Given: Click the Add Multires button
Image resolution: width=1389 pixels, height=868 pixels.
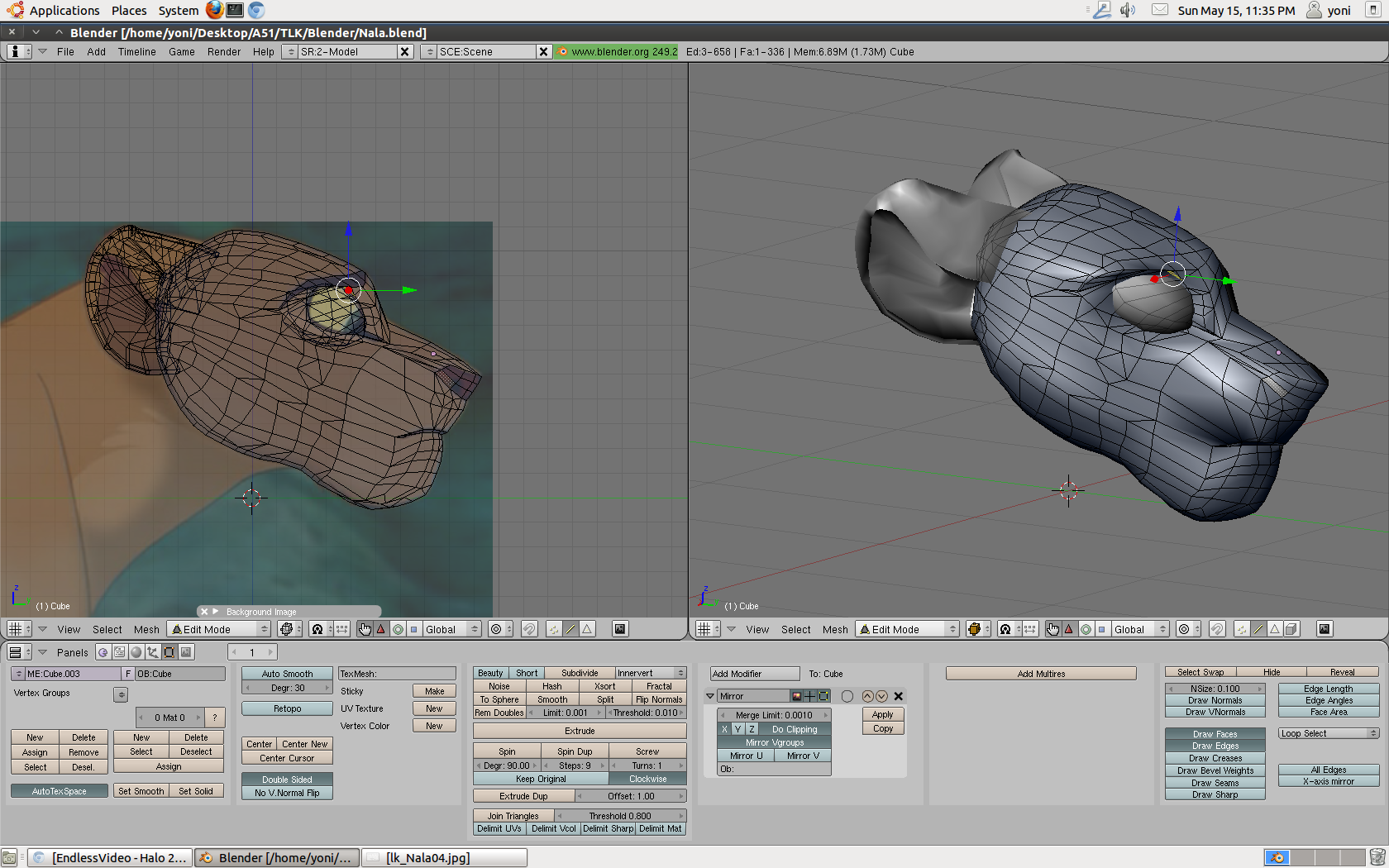Looking at the screenshot, I should 1041,674.
